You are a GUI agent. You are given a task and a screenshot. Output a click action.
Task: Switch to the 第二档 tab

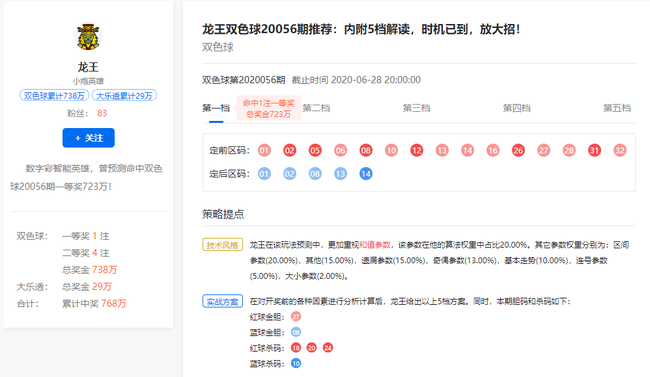point(316,108)
